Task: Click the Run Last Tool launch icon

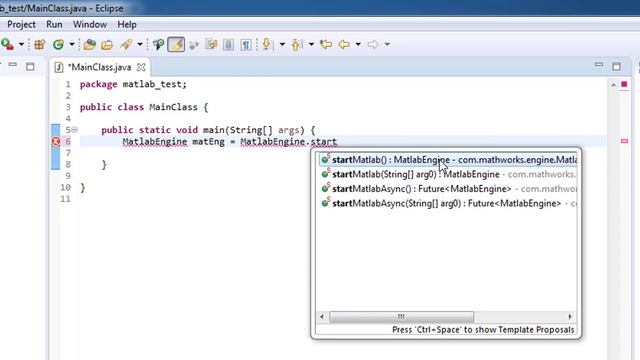Action: pos(7,44)
